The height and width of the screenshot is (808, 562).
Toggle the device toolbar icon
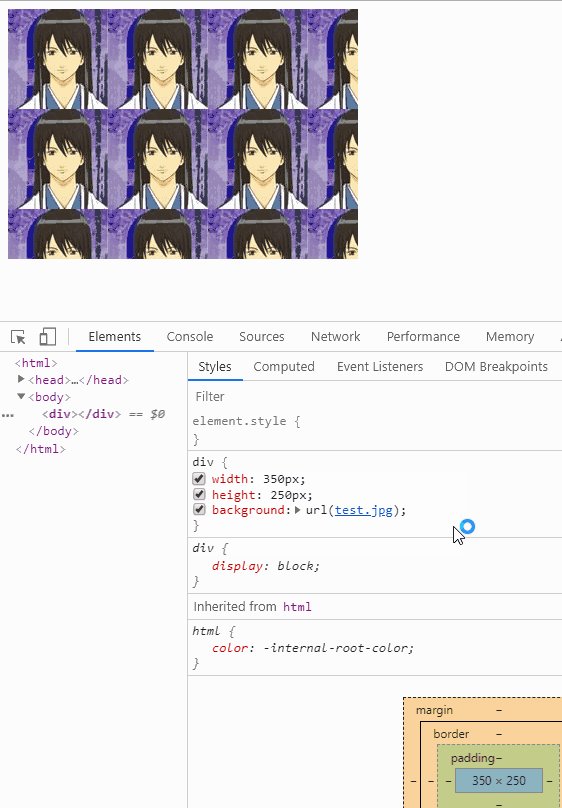point(47,336)
